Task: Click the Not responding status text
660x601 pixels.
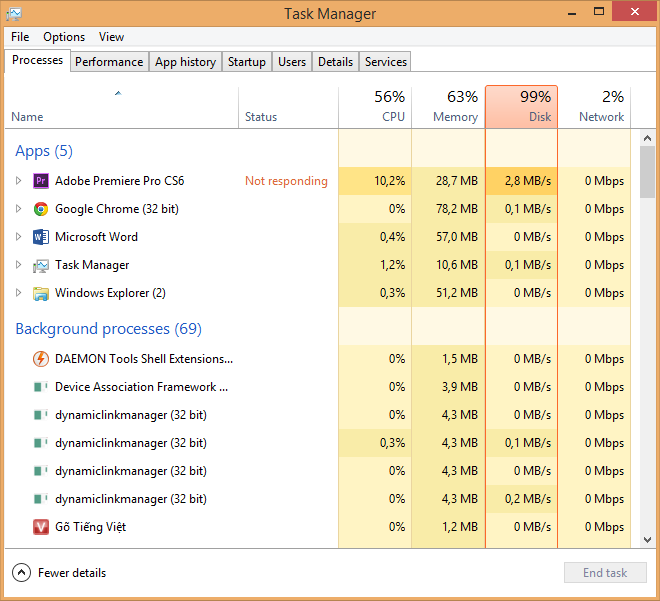Action: (286, 181)
